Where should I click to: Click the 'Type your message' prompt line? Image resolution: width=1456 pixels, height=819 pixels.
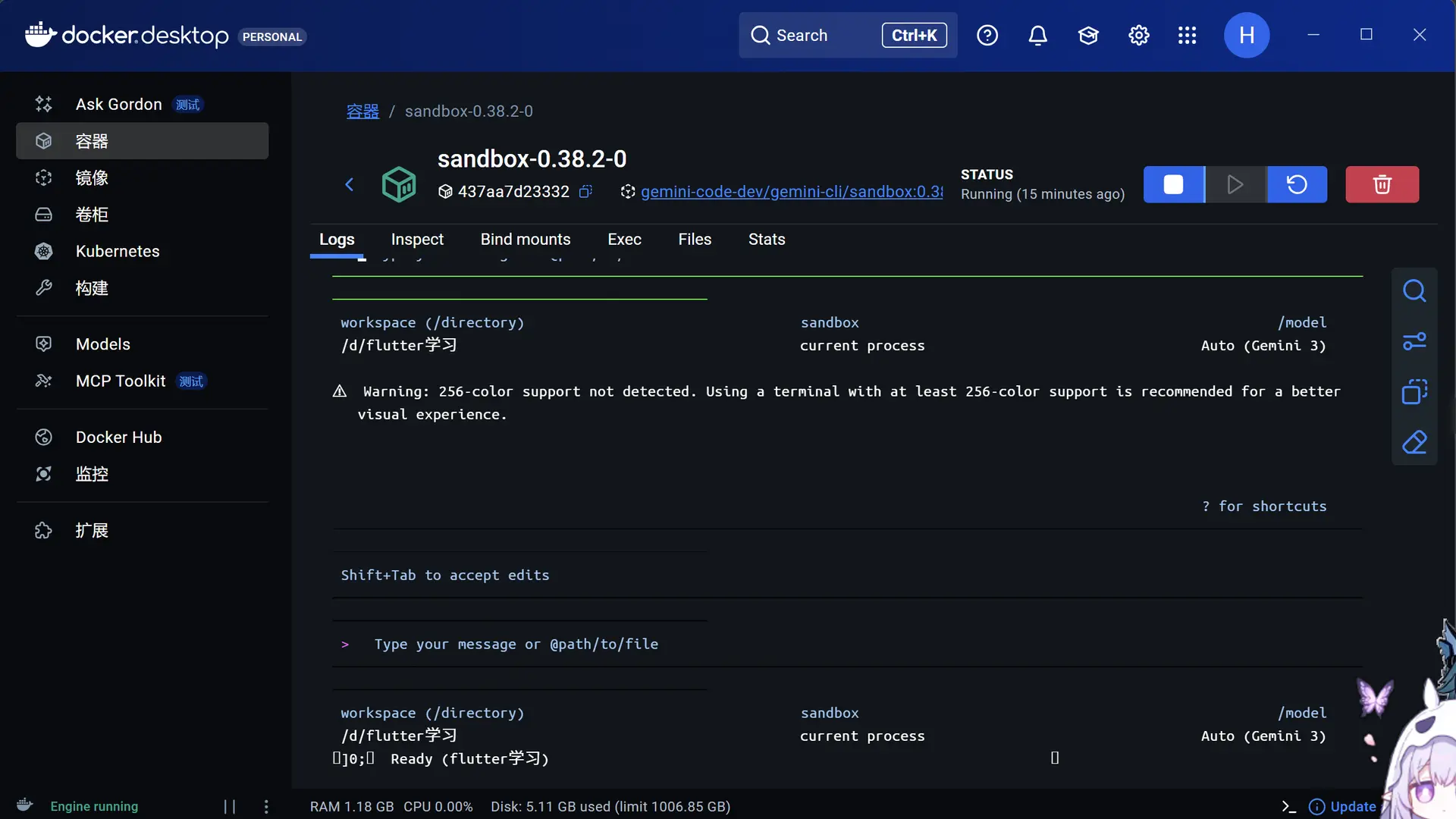(x=516, y=645)
